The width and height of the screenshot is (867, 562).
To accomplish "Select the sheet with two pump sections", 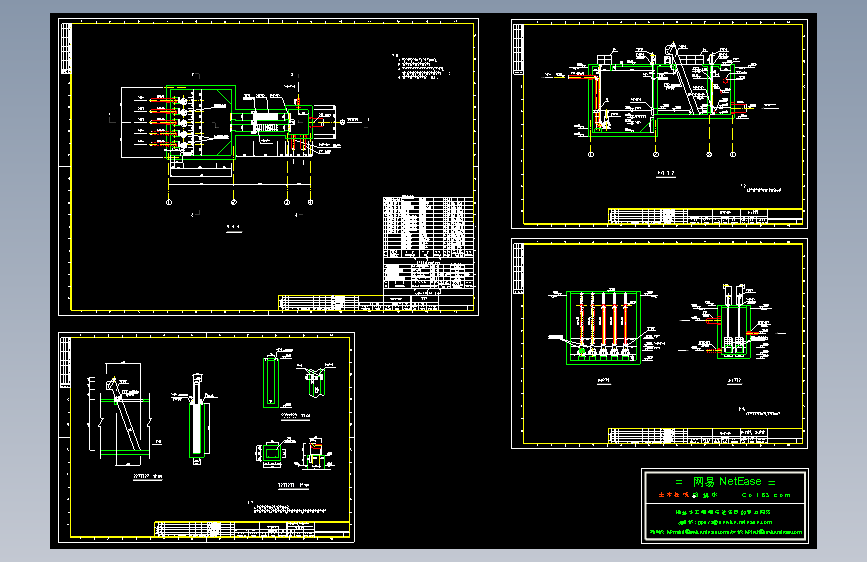I will tap(659, 344).
